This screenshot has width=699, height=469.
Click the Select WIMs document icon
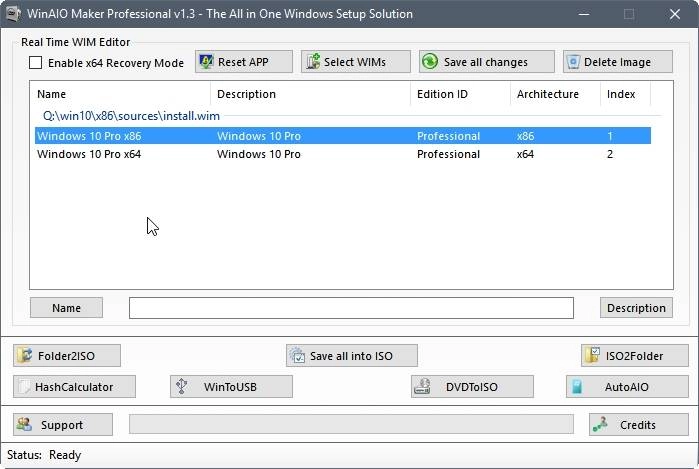[x=313, y=62]
